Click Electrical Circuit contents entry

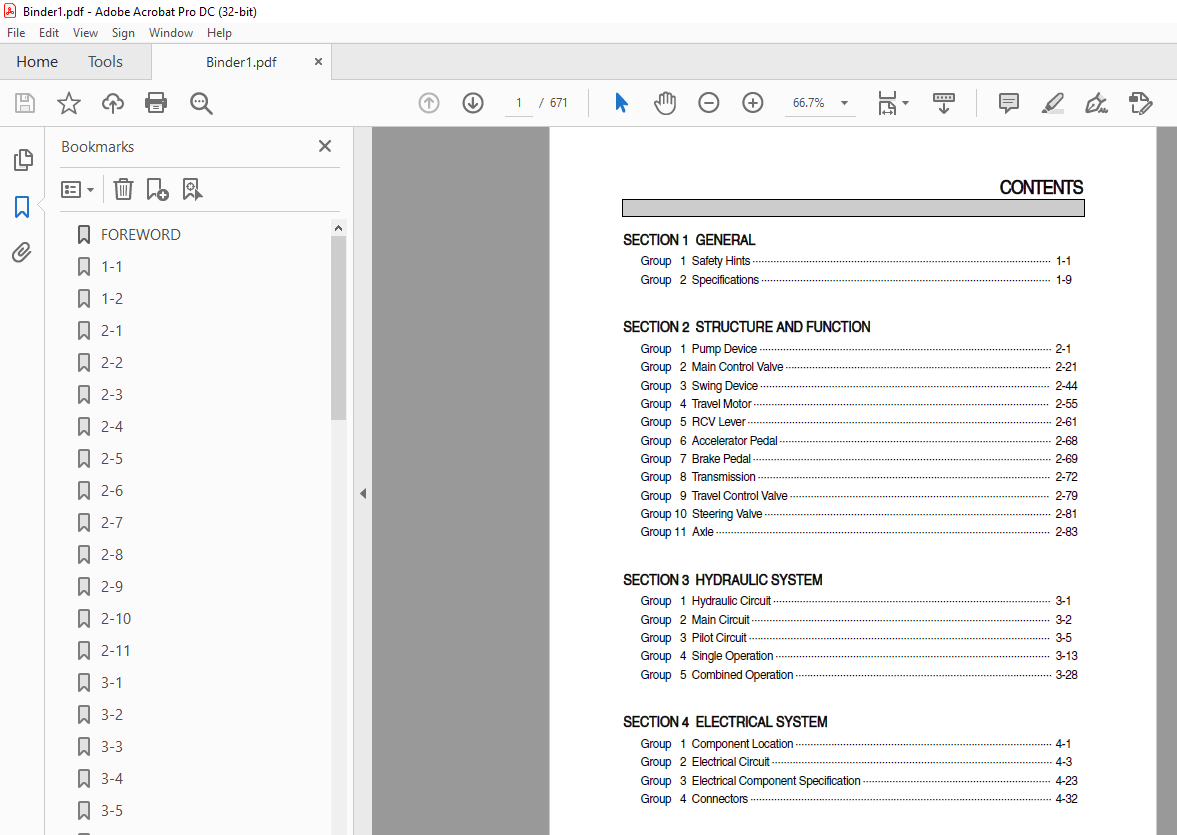click(856, 762)
